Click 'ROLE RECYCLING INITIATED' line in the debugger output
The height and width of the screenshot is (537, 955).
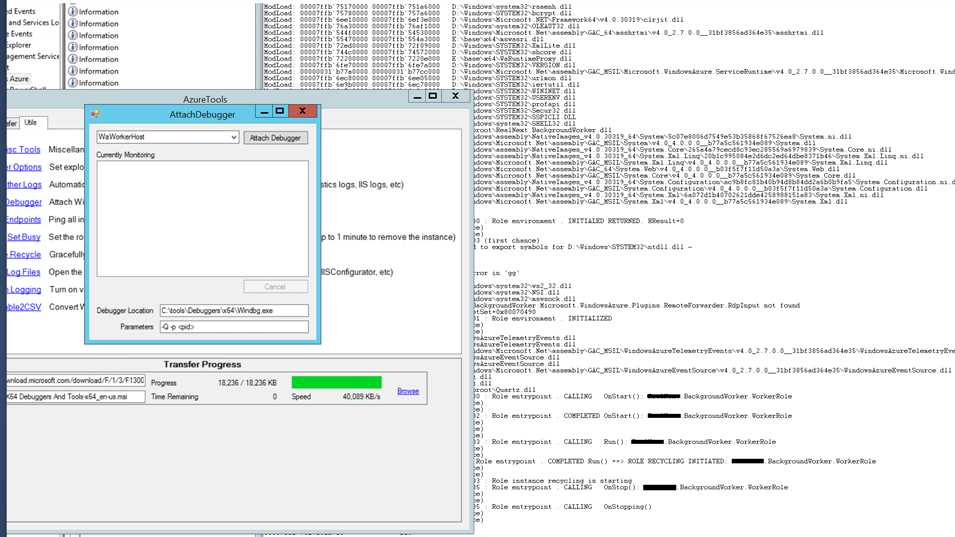[x=676, y=462]
